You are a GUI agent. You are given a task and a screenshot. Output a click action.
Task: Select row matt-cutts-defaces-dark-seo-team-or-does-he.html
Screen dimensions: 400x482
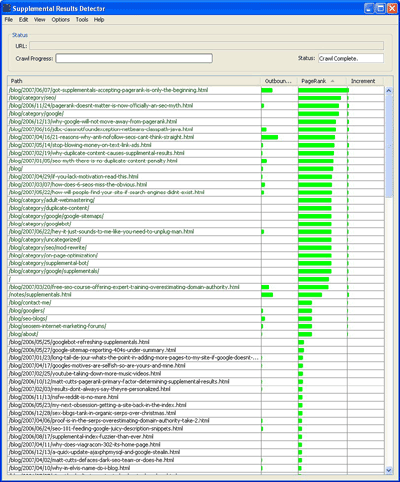click(x=196, y=460)
